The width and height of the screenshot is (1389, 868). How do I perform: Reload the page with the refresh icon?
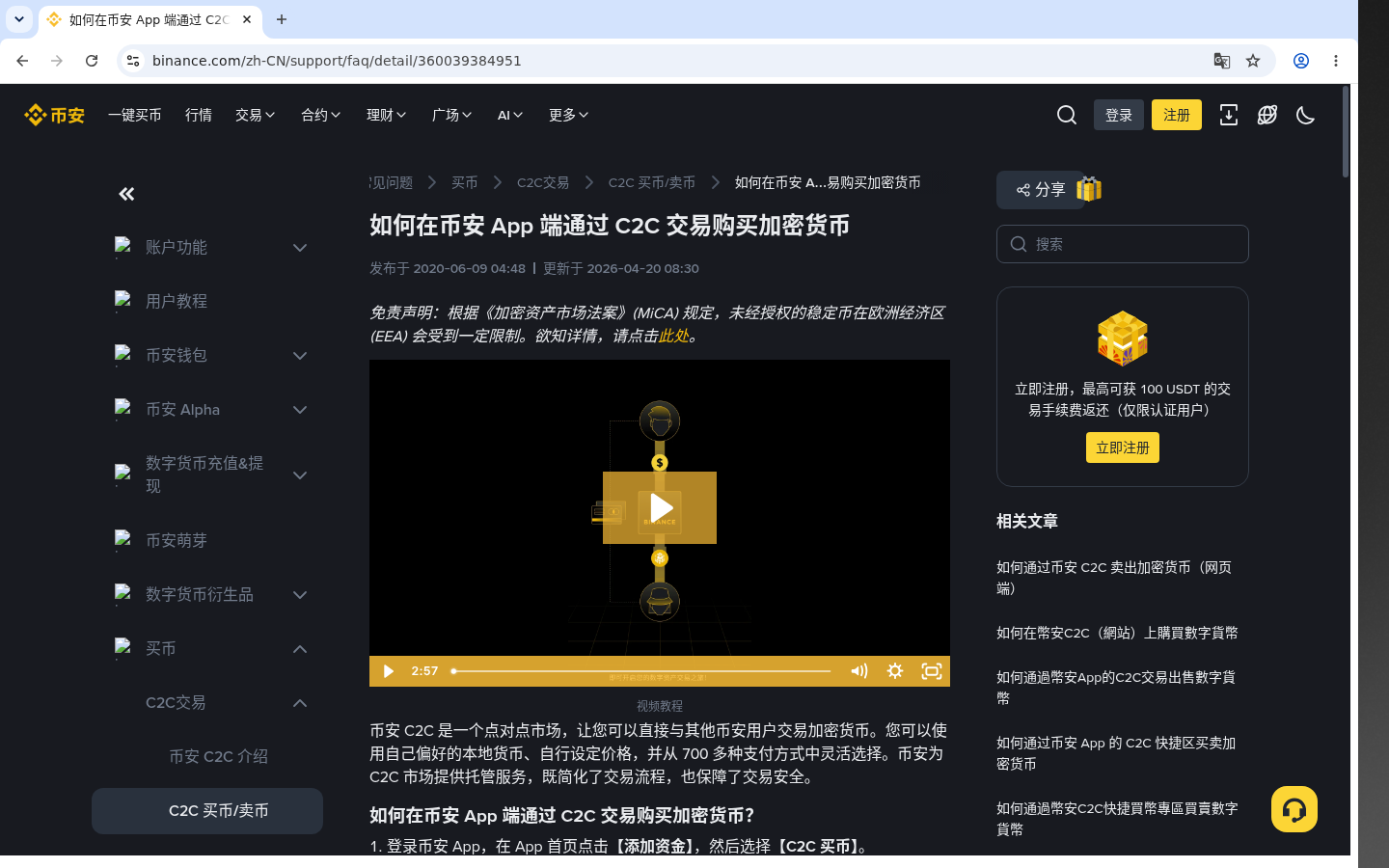coord(92,61)
